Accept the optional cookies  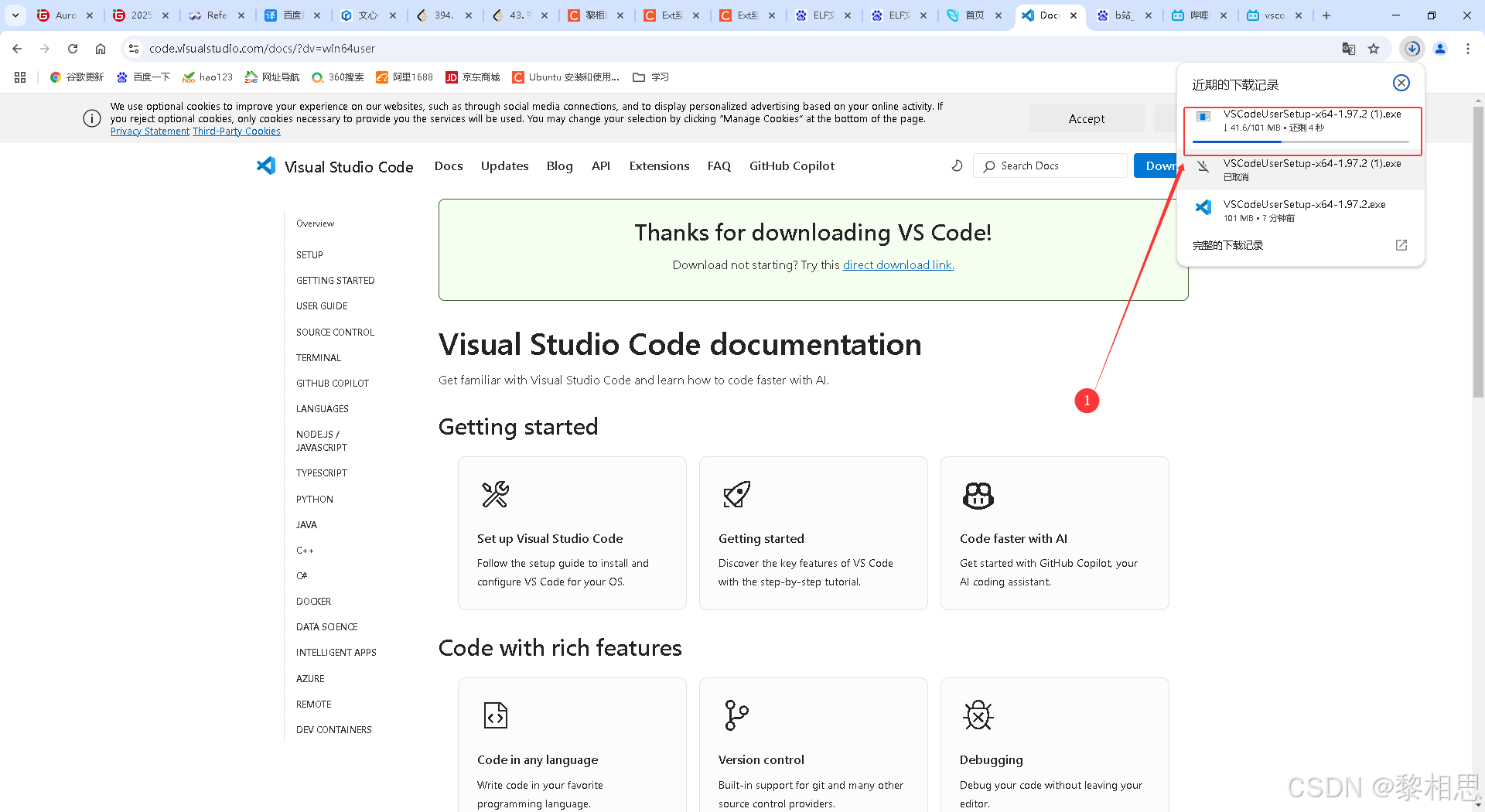pos(1086,118)
